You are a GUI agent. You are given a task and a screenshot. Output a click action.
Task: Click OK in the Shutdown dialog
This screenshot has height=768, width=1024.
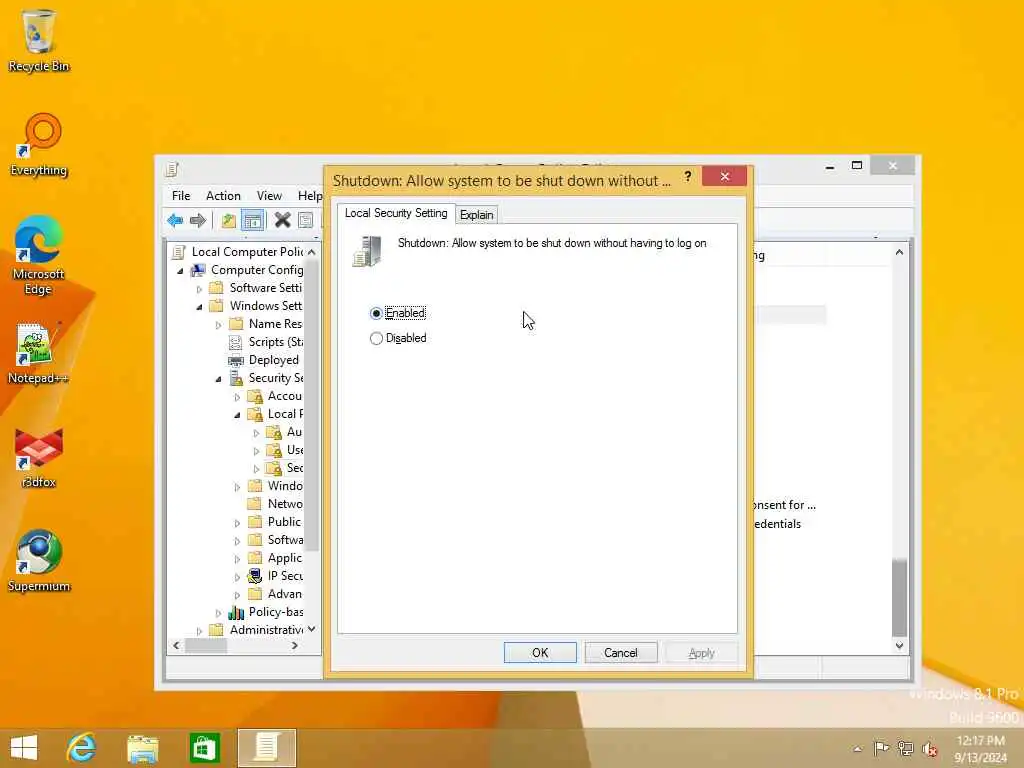coord(540,652)
